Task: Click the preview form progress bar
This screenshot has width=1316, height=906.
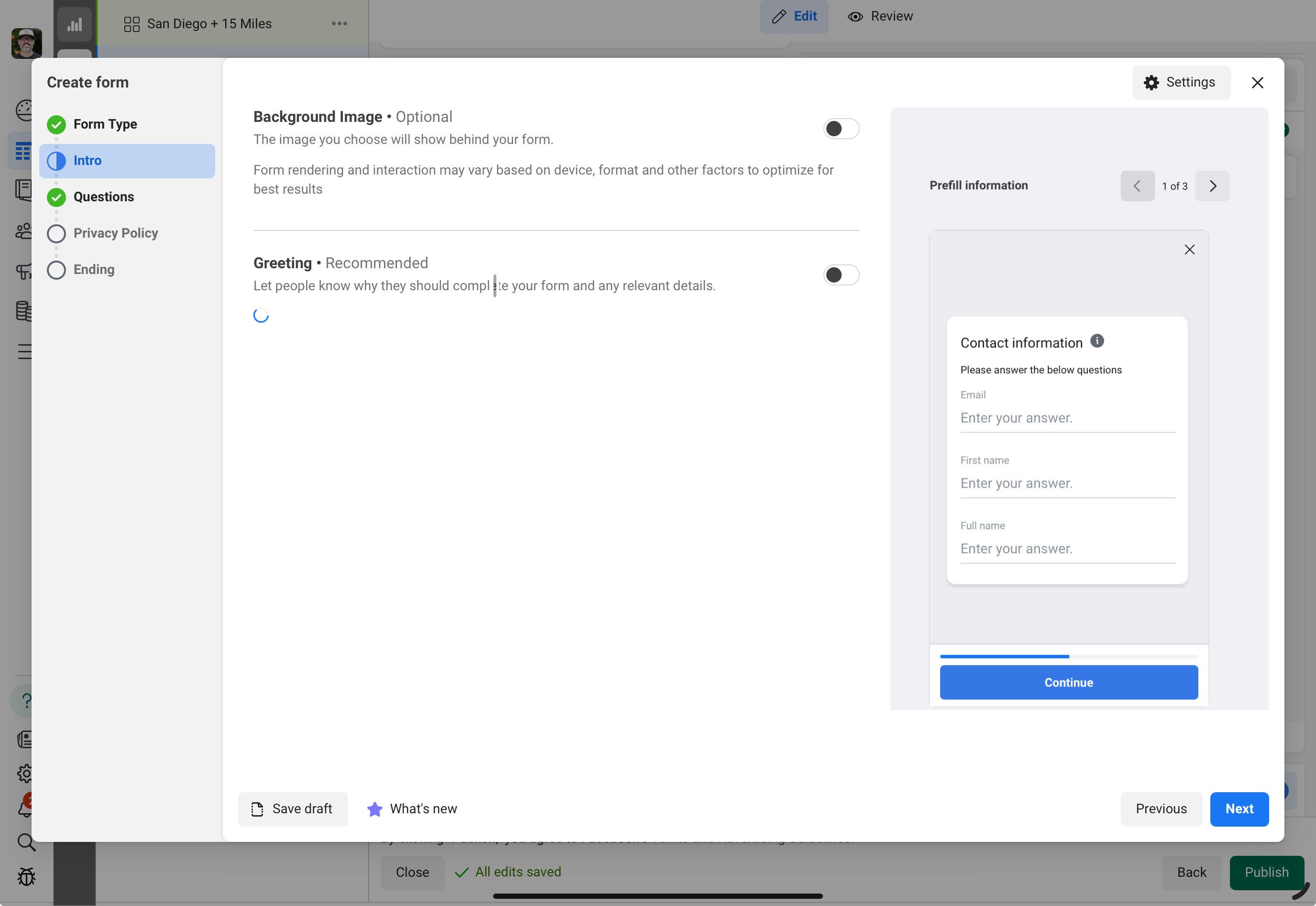Action: pos(1068,656)
